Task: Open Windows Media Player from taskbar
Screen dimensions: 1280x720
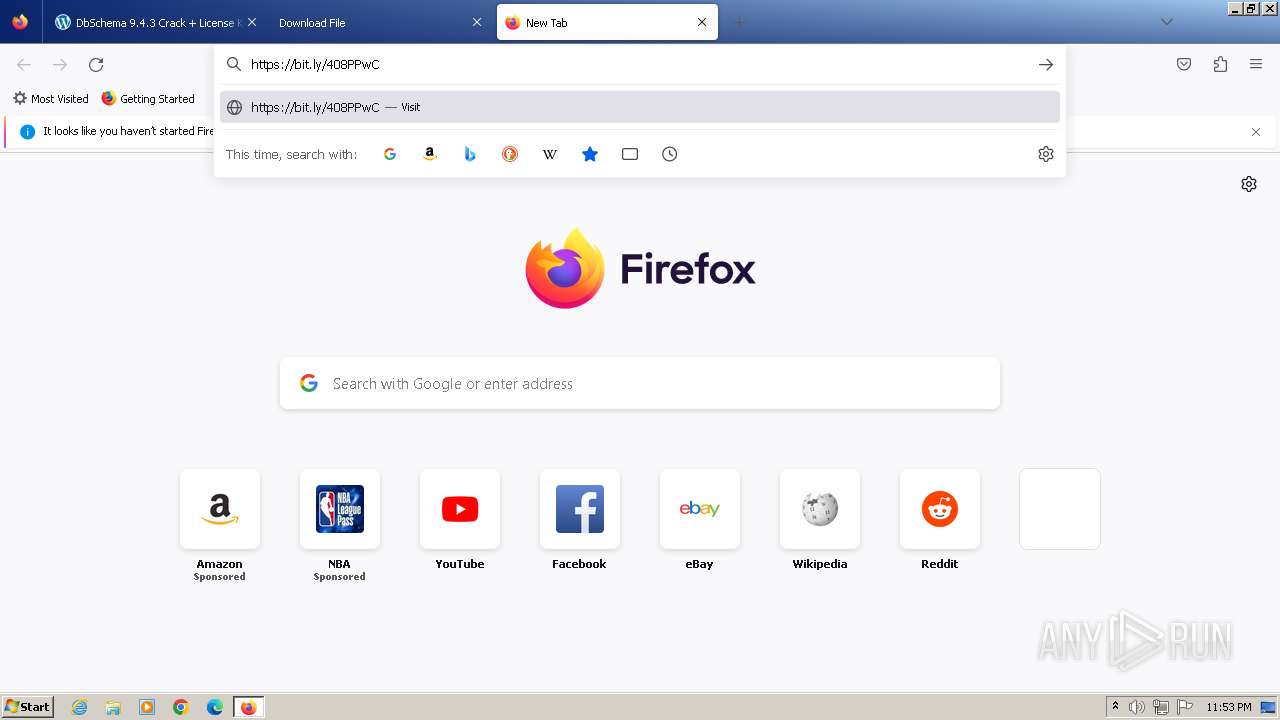Action: coord(147,707)
